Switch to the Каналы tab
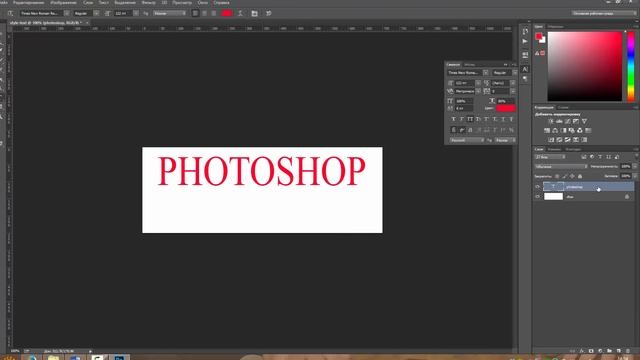 554,149
